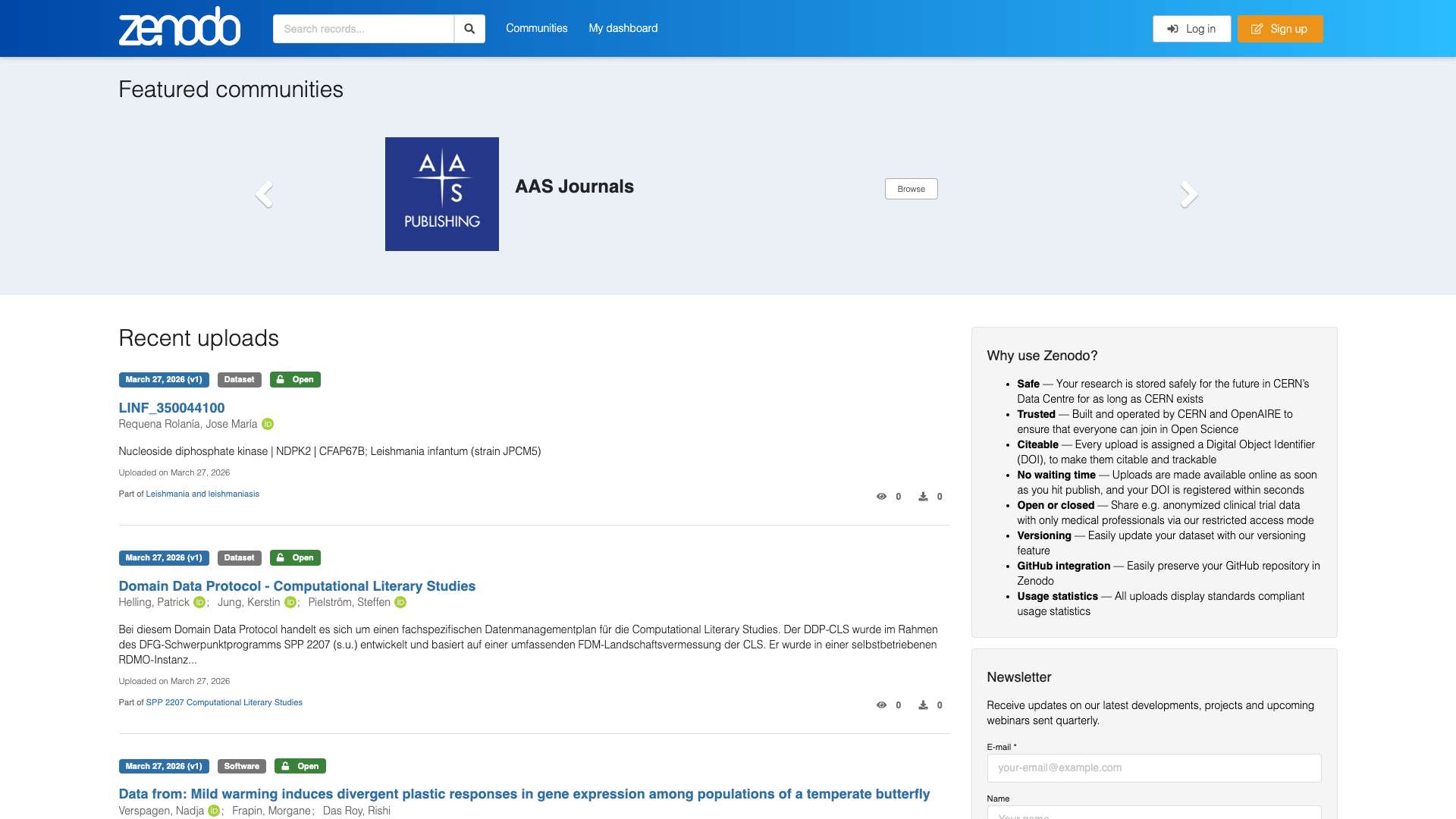This screenshot has width=1456, height=819.
Task: Click downloads icon for LINF_350044100
Action: 923,497
